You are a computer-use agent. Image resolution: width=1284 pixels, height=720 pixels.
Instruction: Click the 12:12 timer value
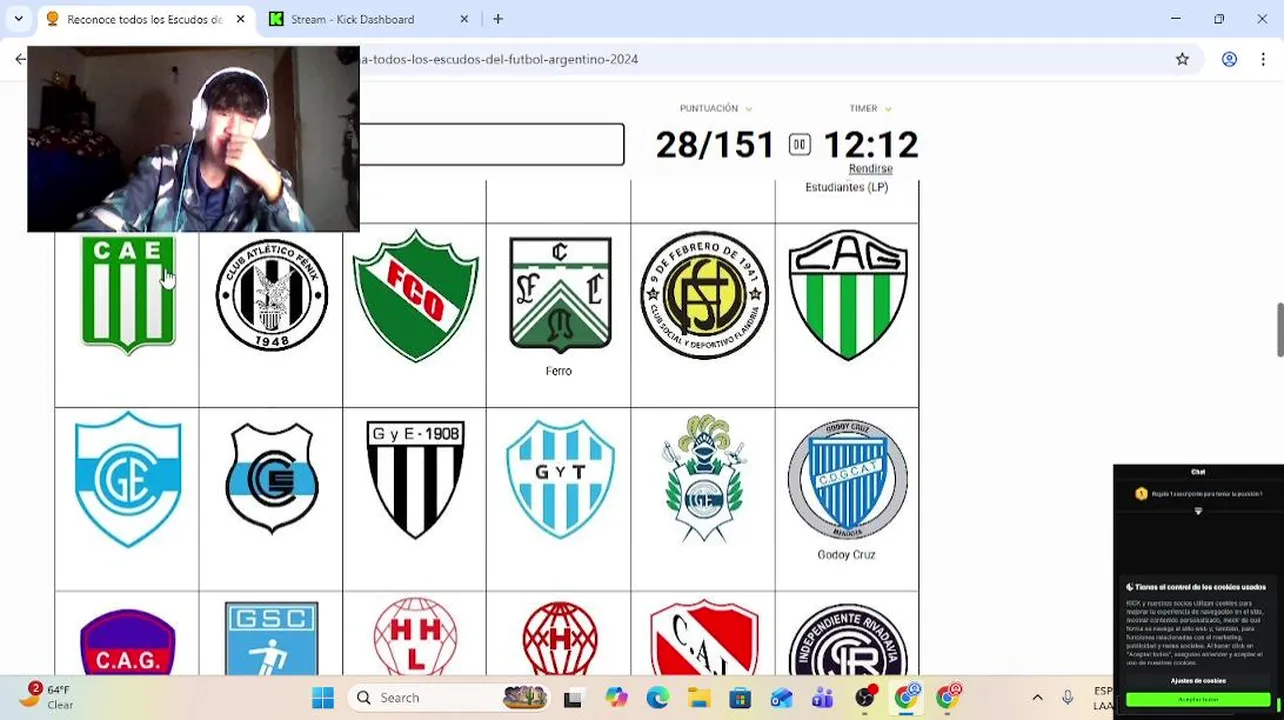click(x=871, y=145)
